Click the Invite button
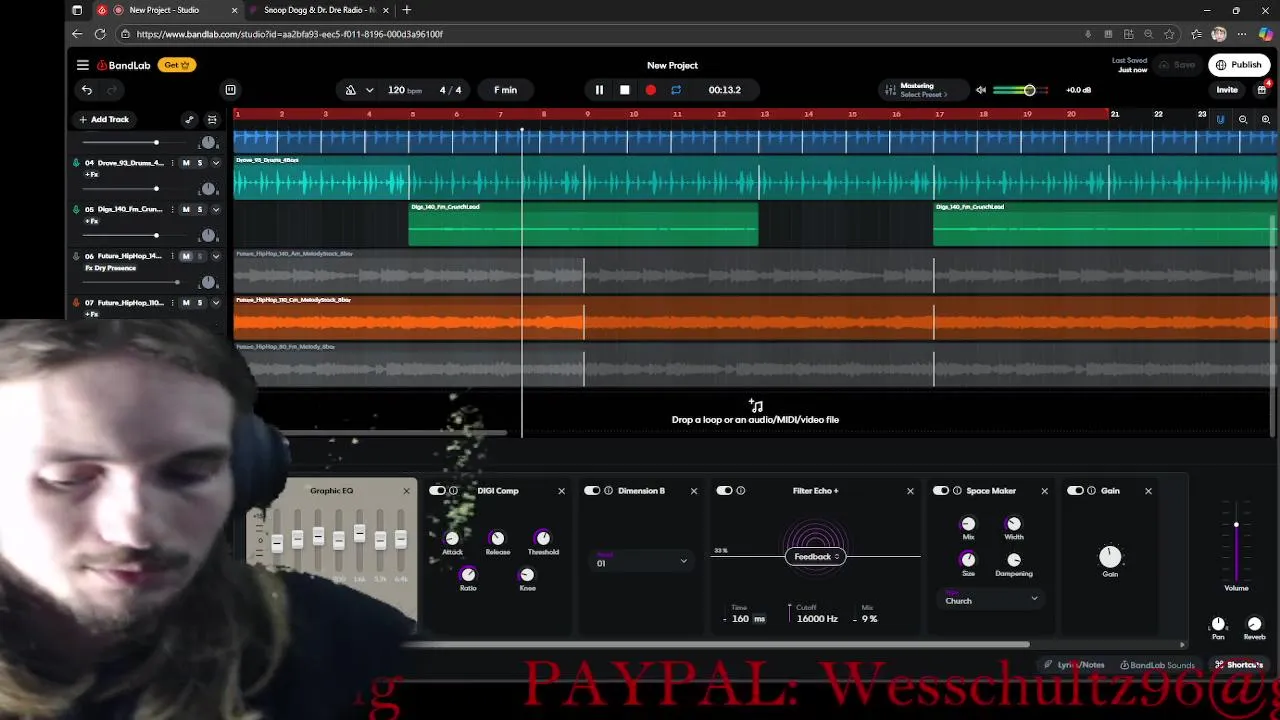Screen dimensions: 1280x720 click(1227, 90)
